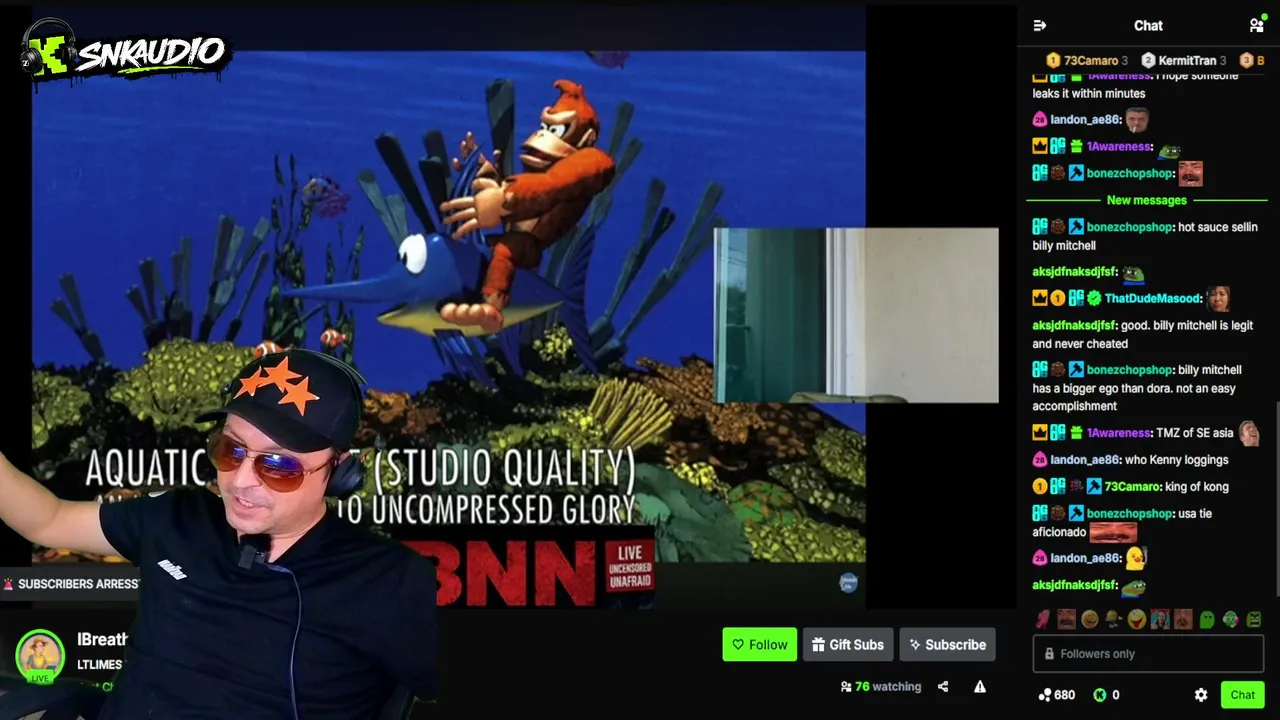The image size is (1280, 720).
Task: Click the silver rank 2 badge beside KermitTran
Action: point(1148,61)
